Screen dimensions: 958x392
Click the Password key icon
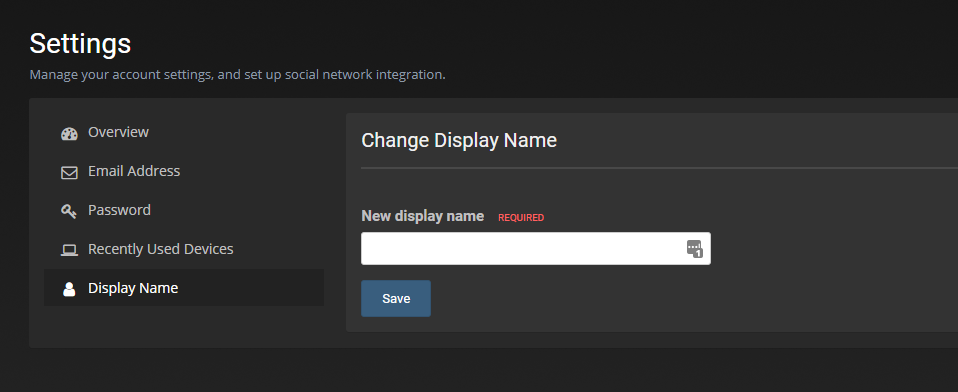coord(69,211)
